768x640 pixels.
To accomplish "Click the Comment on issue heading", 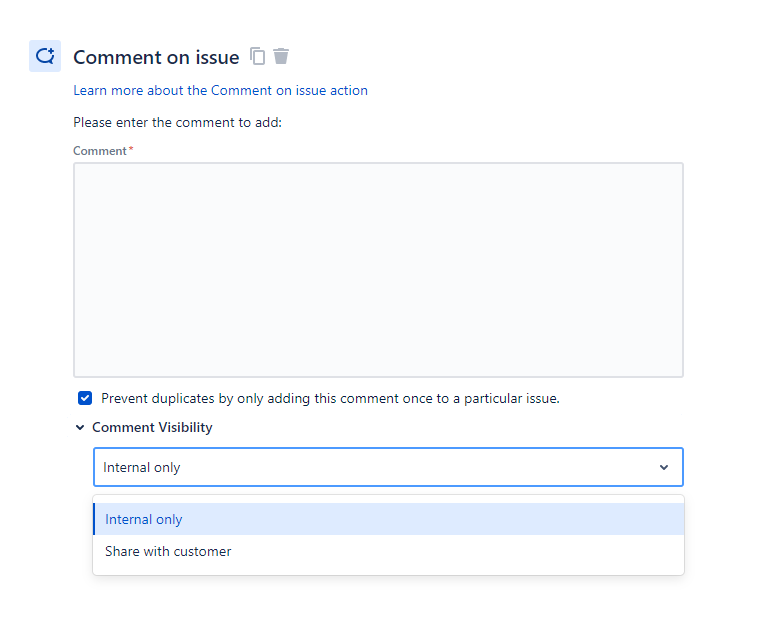I will click(156, 57).
